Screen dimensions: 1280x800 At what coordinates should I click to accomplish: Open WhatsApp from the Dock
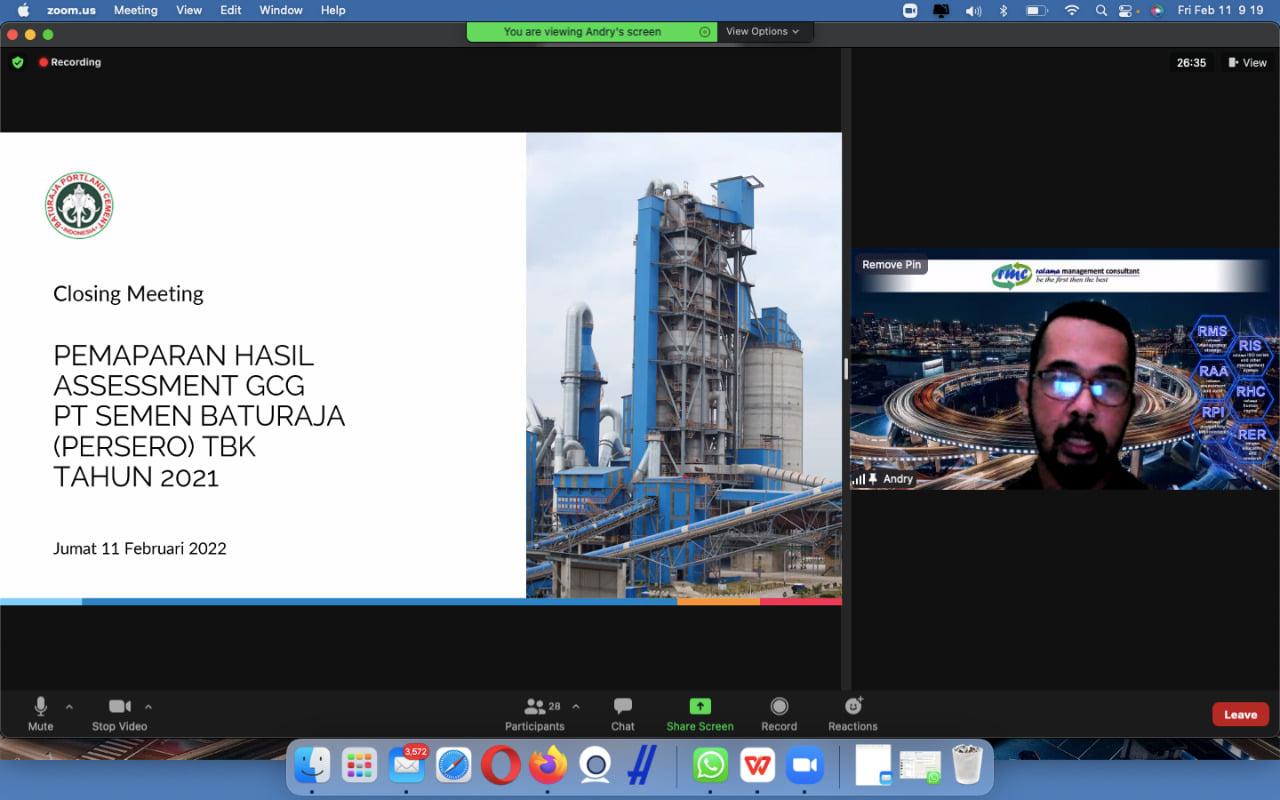pos(710,766)
